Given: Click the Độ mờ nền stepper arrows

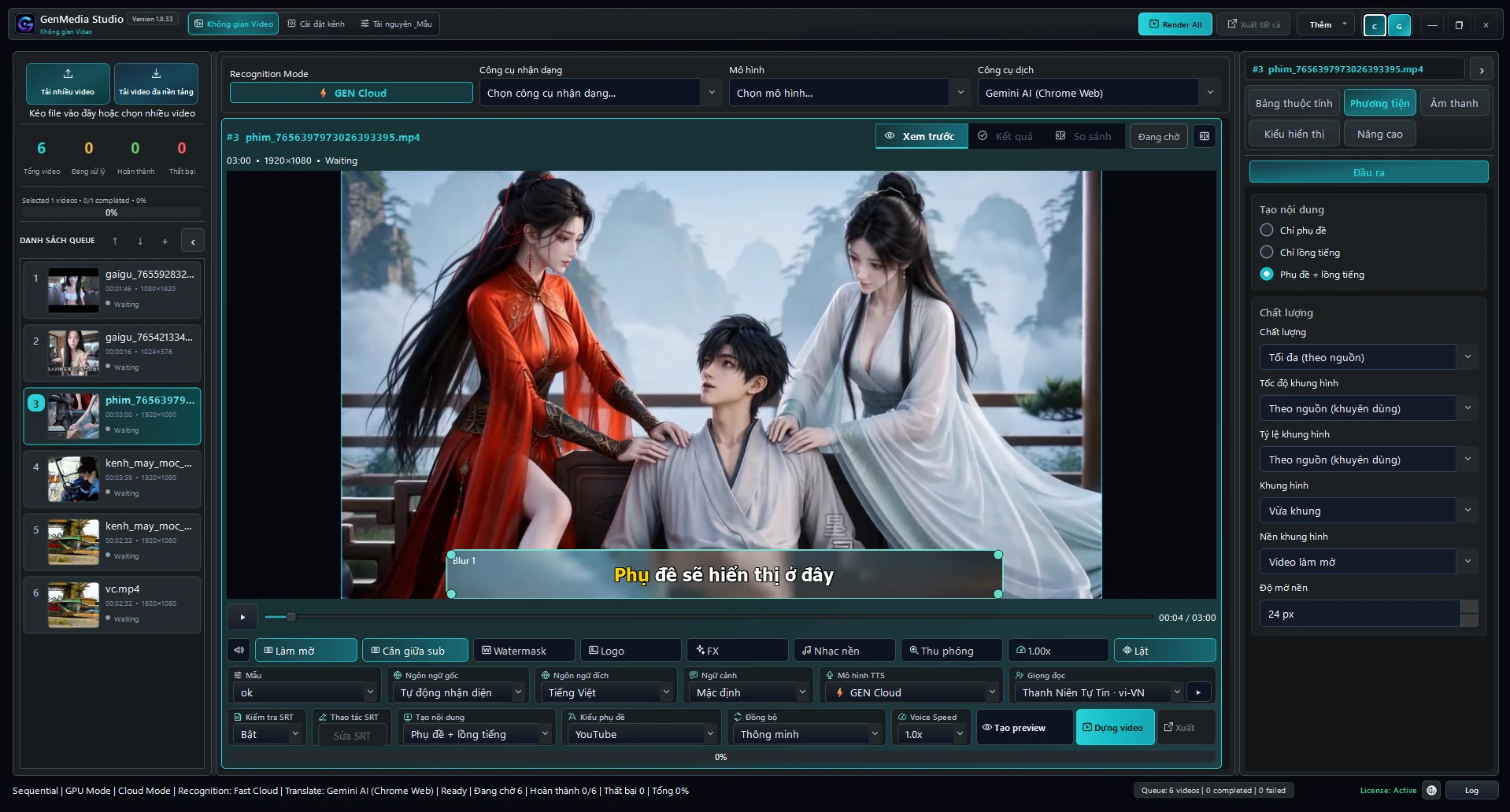Looking at the screenshot, I should pyautogui.click(x=1469, y=614).
